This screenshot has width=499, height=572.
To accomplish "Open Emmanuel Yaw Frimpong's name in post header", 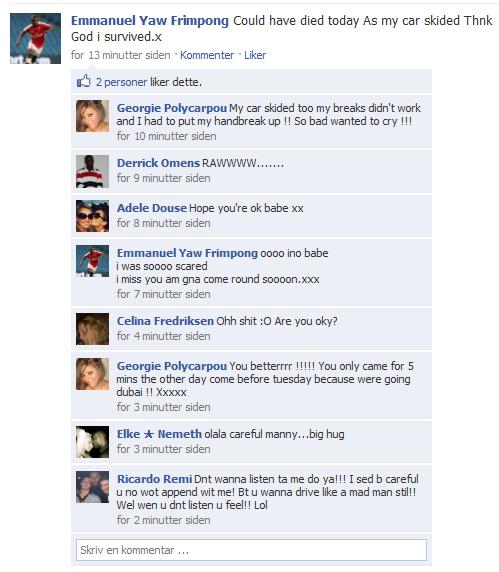I will tap(150, 21).
